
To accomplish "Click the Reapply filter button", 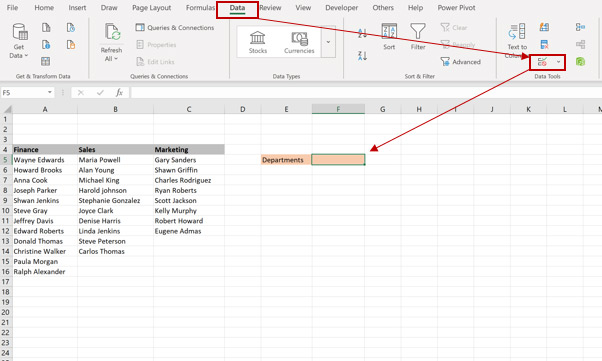I will (458, 45).
